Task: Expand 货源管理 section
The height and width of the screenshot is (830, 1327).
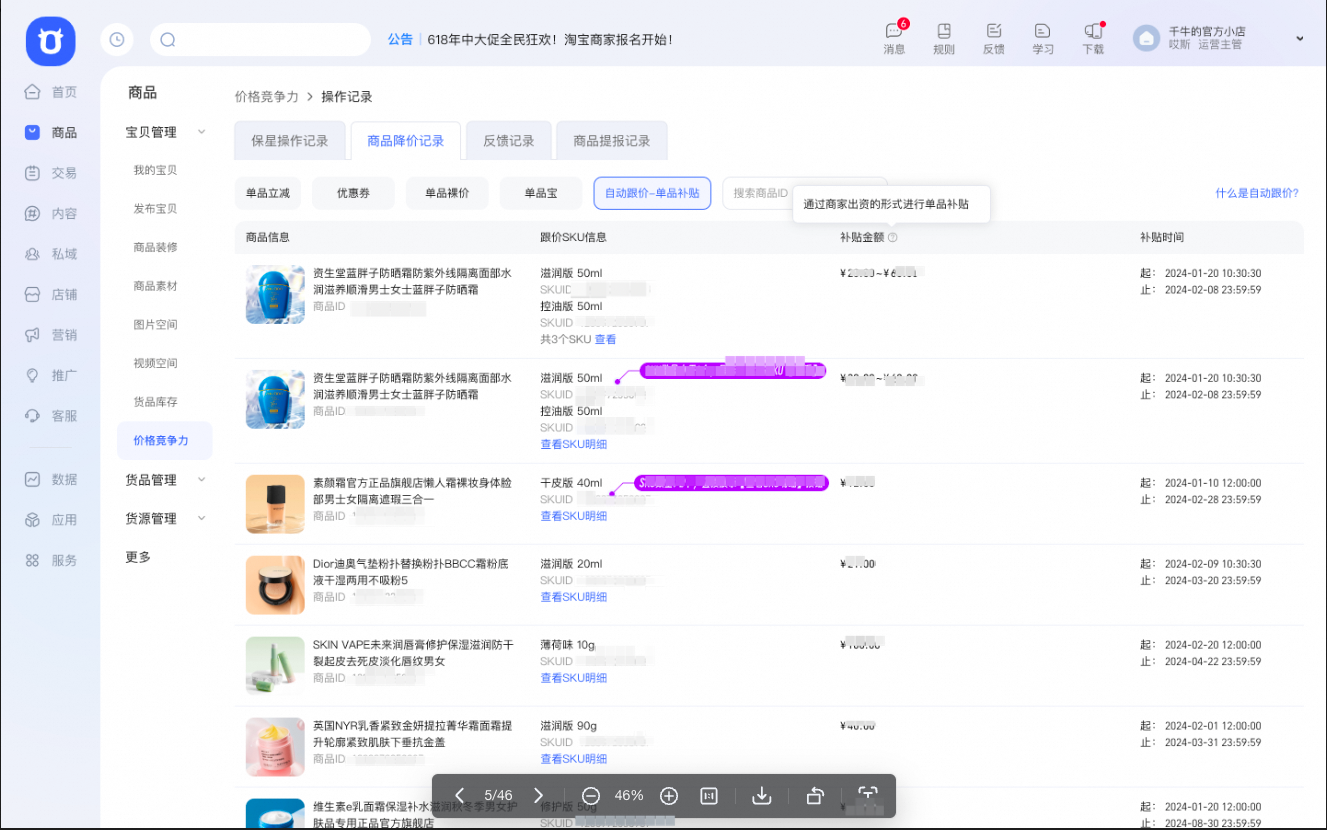Action: point(202,519)
